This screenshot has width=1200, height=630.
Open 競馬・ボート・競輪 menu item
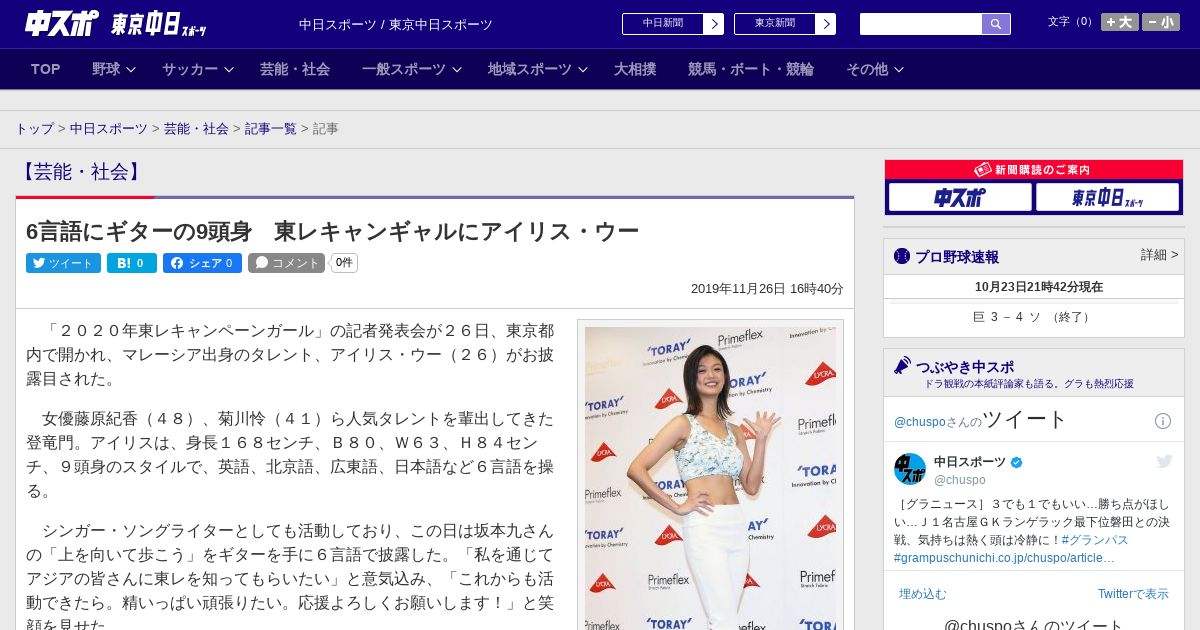coord(750,69)
